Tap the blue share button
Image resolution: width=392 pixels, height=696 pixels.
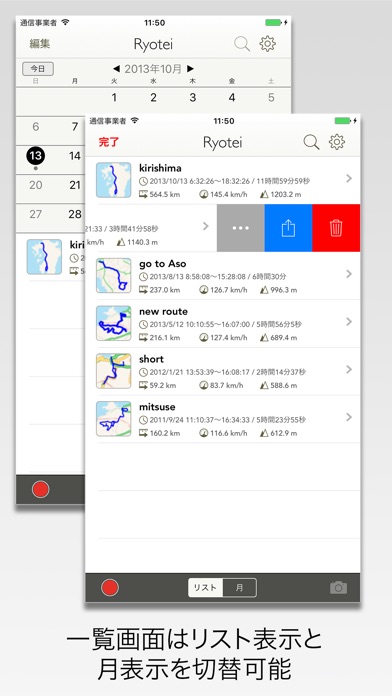288,228
